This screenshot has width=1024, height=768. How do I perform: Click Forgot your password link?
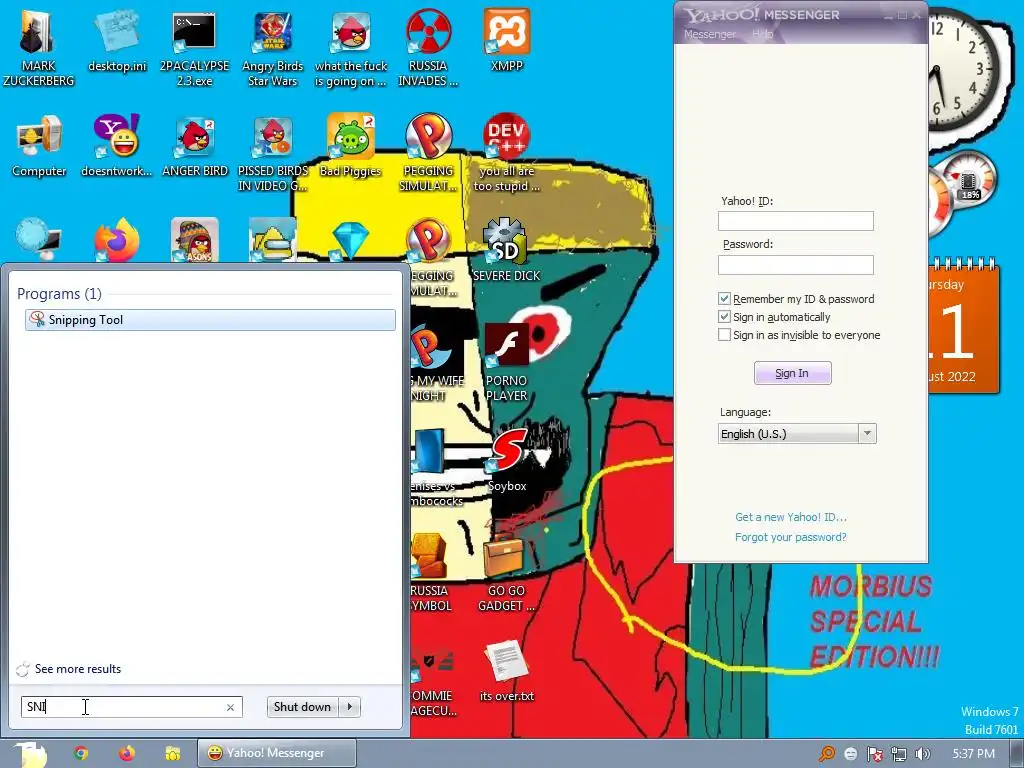tap(791, 537)
